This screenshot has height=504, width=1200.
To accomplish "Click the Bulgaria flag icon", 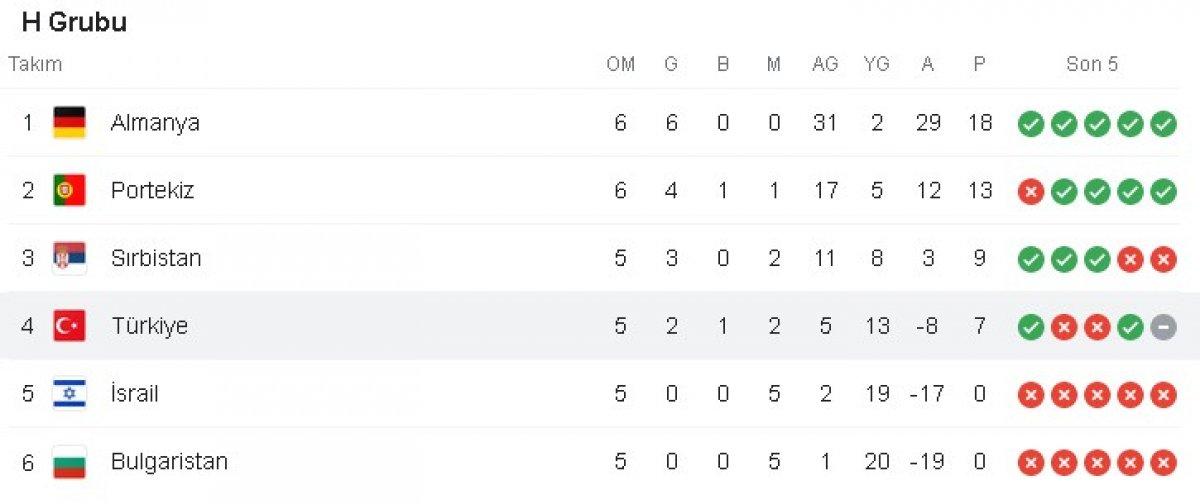I will (69, 462).
